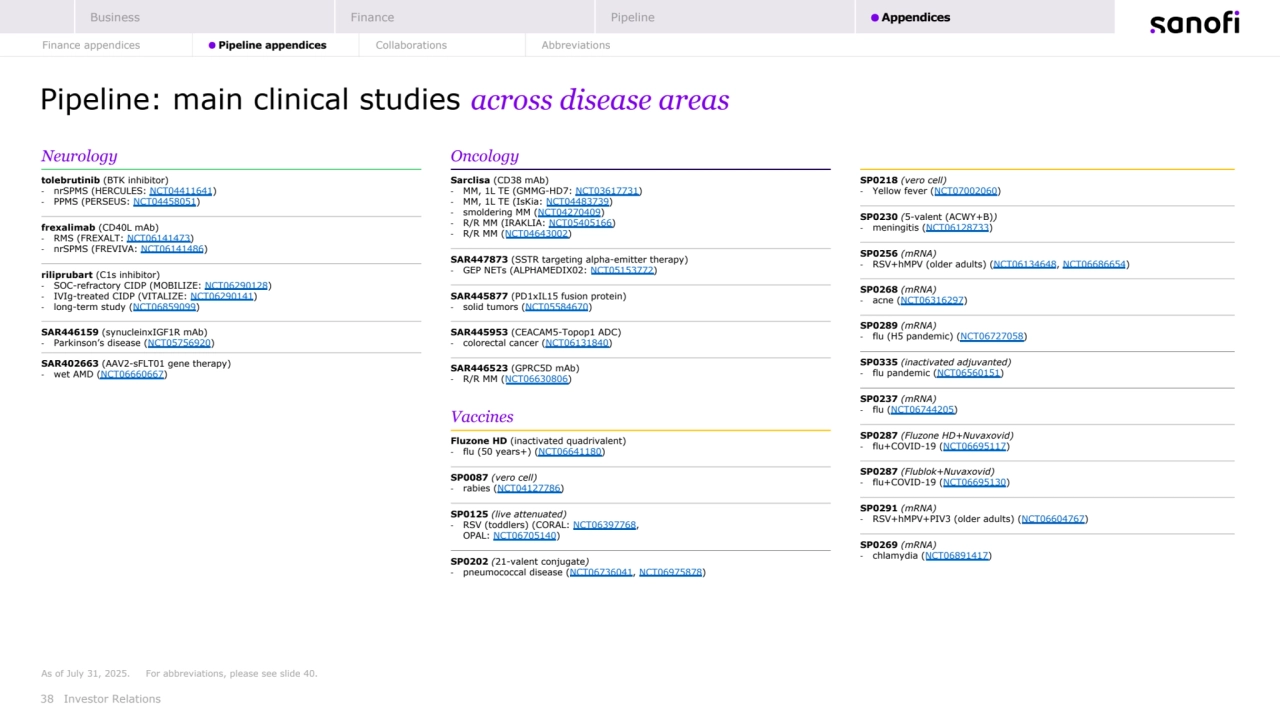1280x720 pixels.
Task: Open the Collaborations subsection
Action: coord(411,45)
